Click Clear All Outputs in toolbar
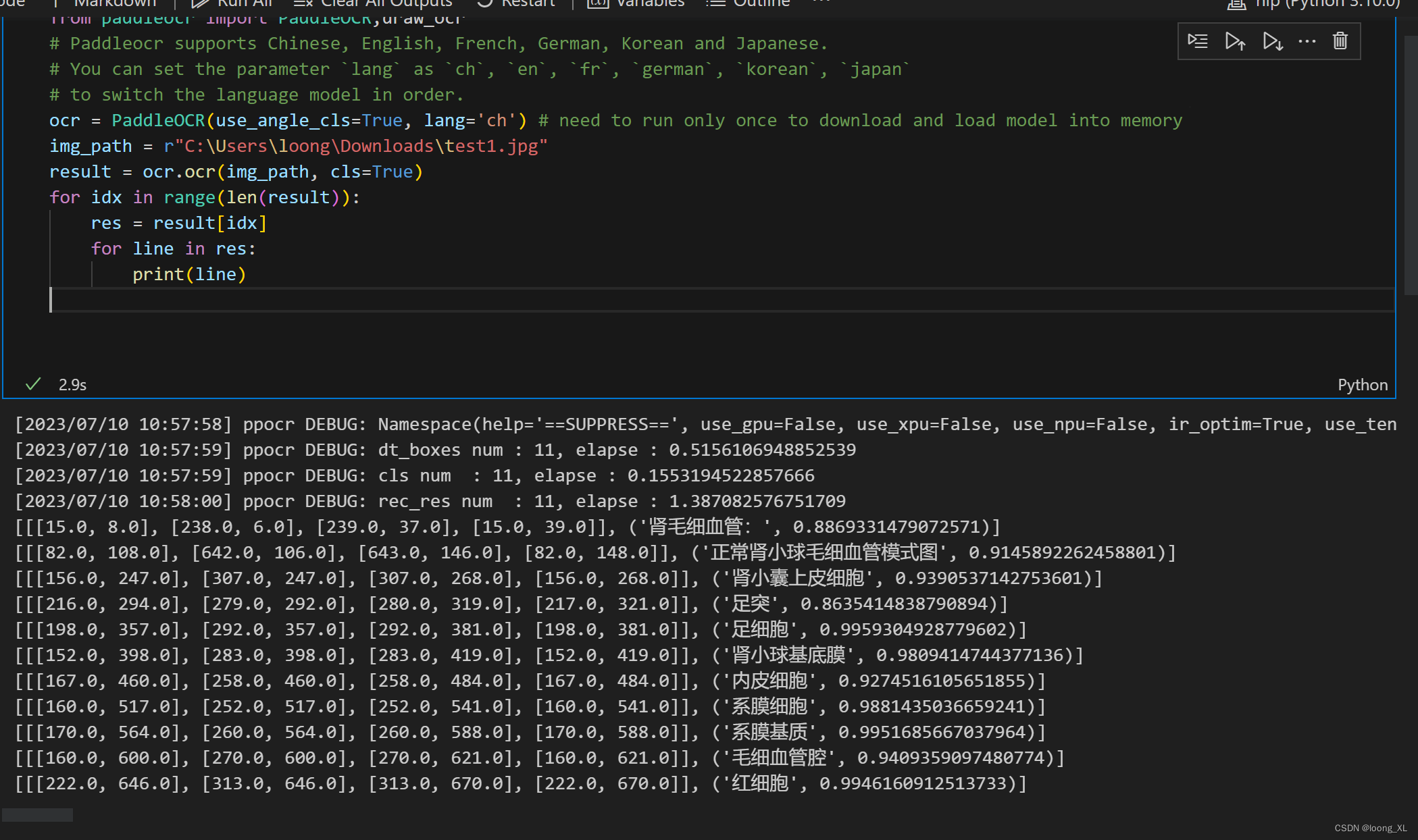 pyautogui.click(x=374, y=3)
